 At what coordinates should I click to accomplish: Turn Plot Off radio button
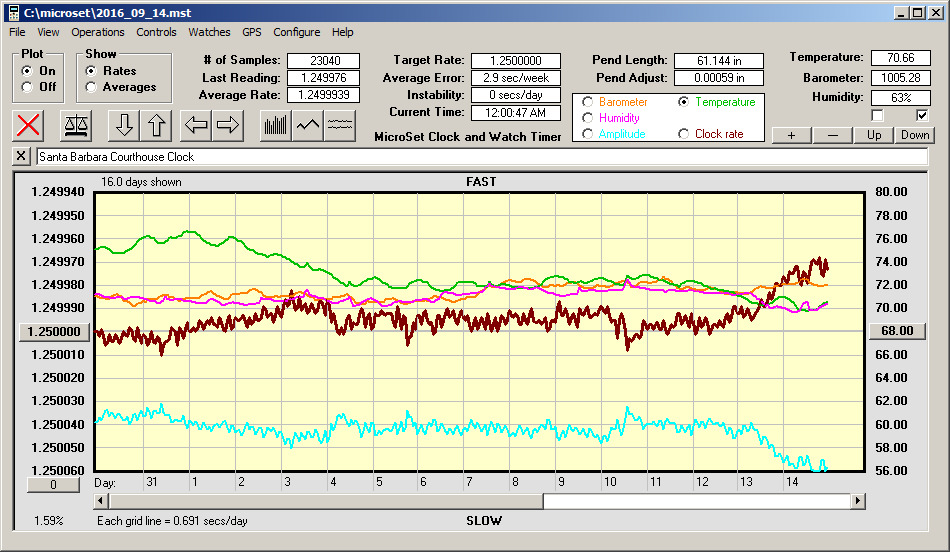27,87
